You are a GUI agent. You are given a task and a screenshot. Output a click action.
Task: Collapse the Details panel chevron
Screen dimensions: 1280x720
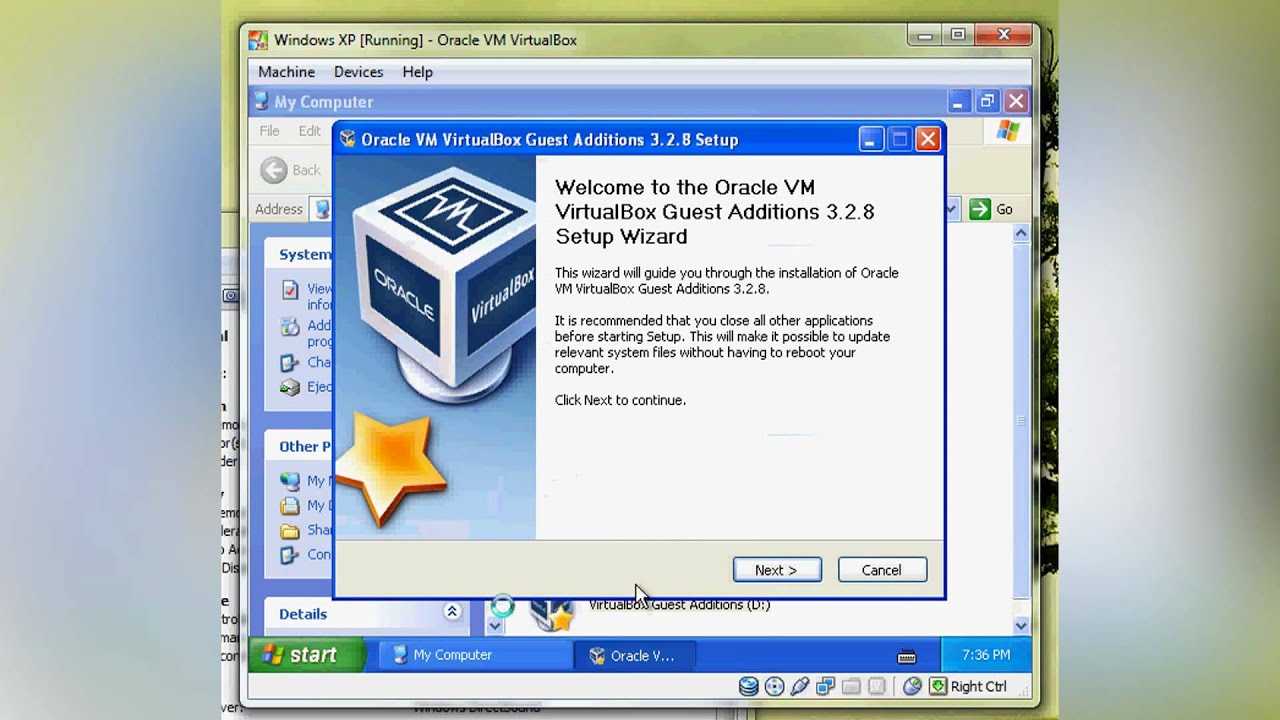pos(452,612)
